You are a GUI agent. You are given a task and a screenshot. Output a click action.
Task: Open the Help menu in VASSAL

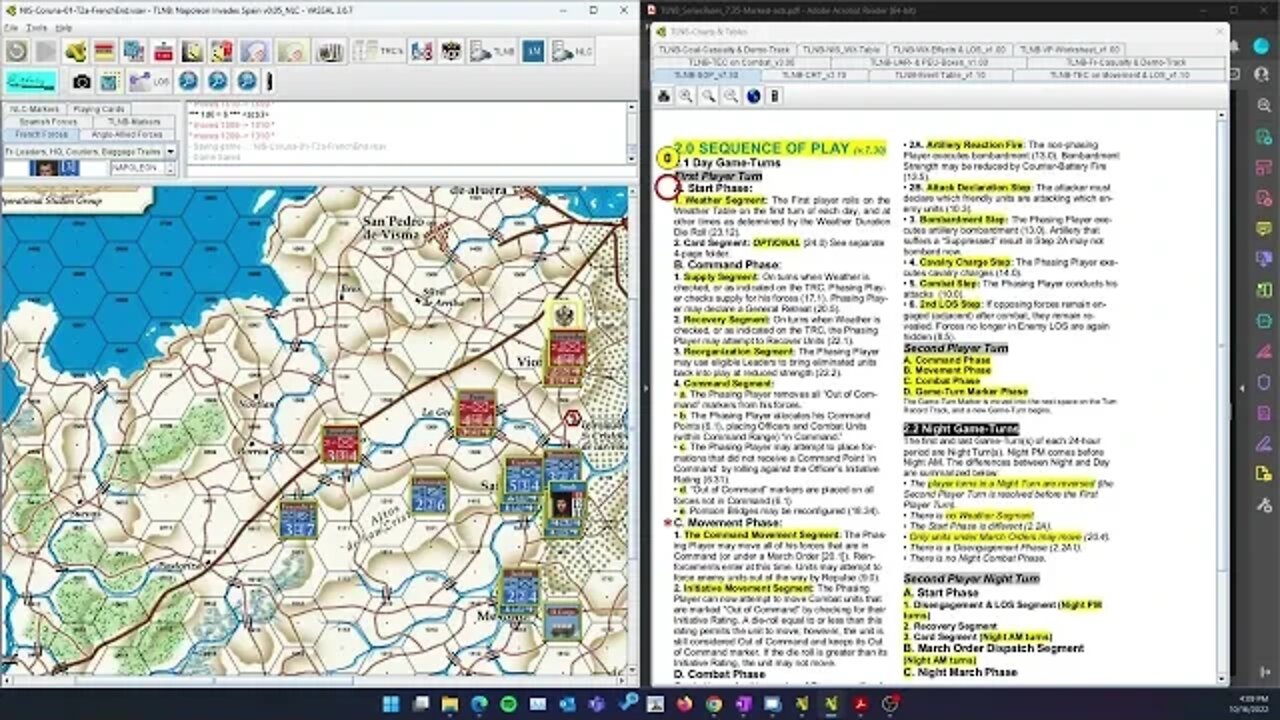tap(64, 28)
